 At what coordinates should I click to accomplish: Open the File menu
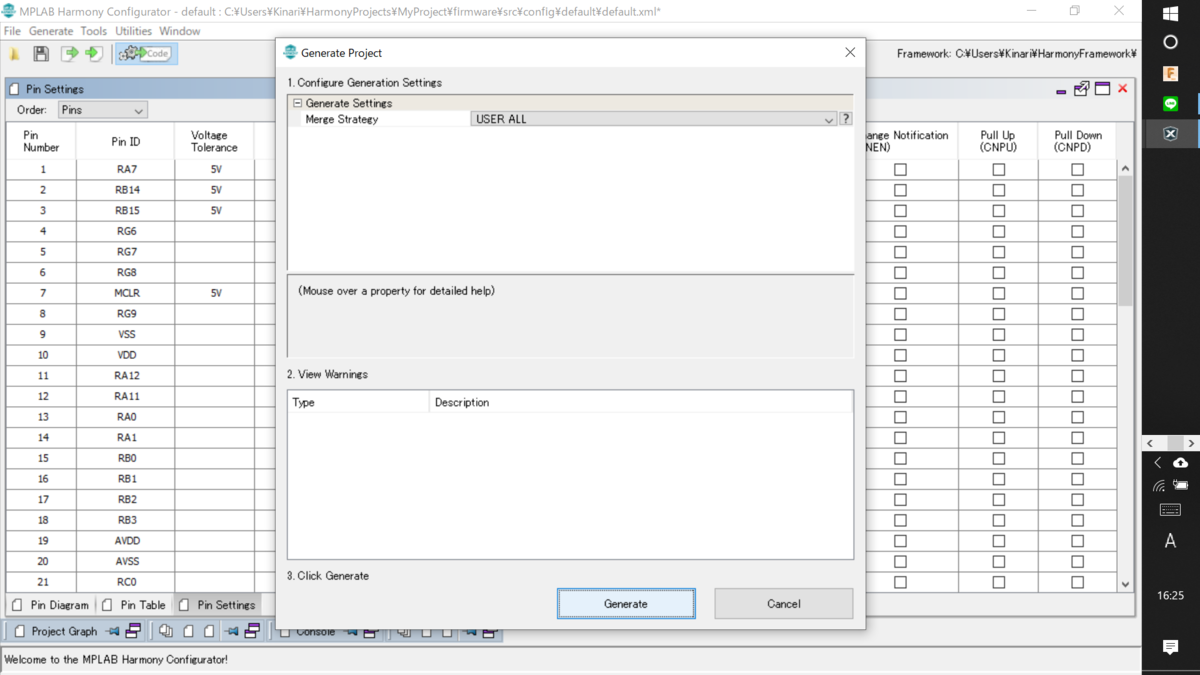12,31
